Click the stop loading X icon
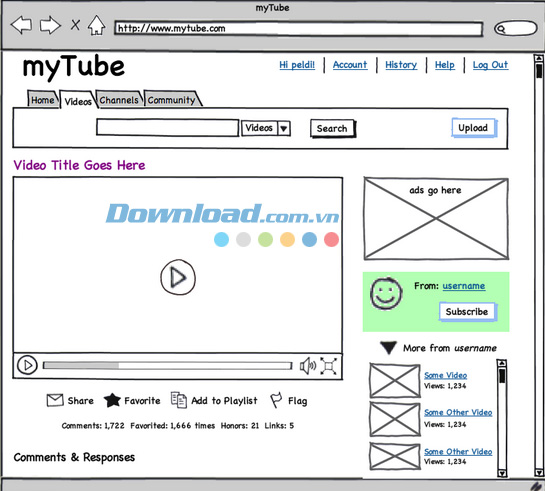Viewport: 545px width, 491px height. [75, 25]
